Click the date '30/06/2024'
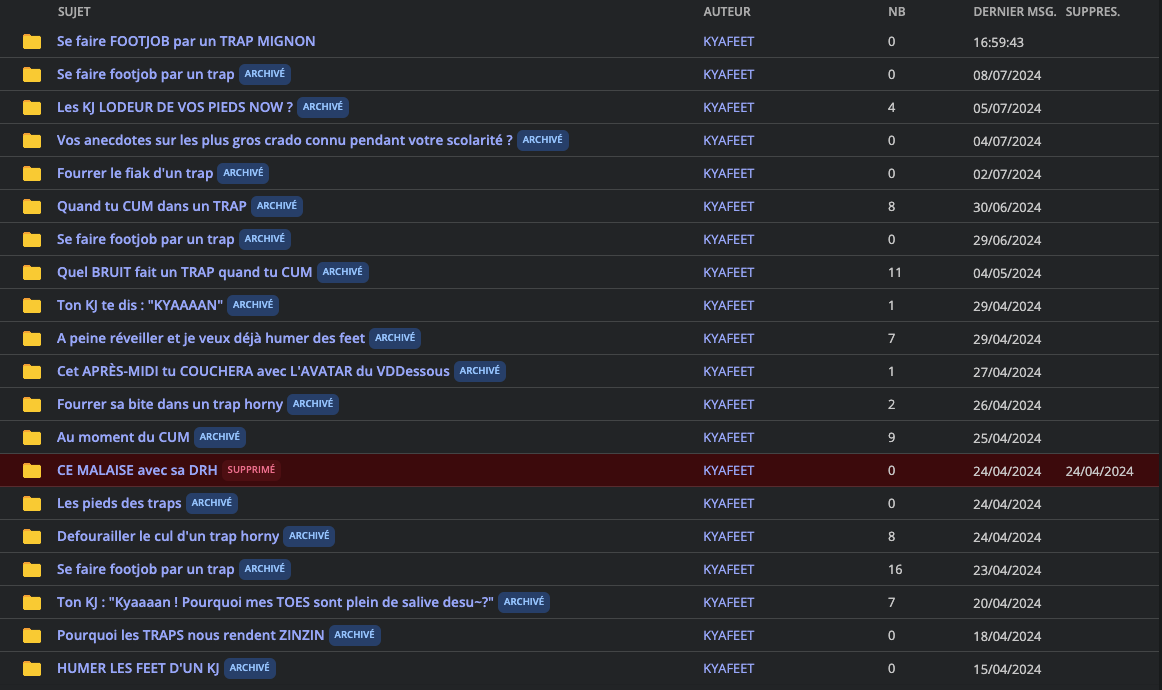The height and width of the screenshot is (690, 1162). pyautogui.click(x=1007, y=208)
